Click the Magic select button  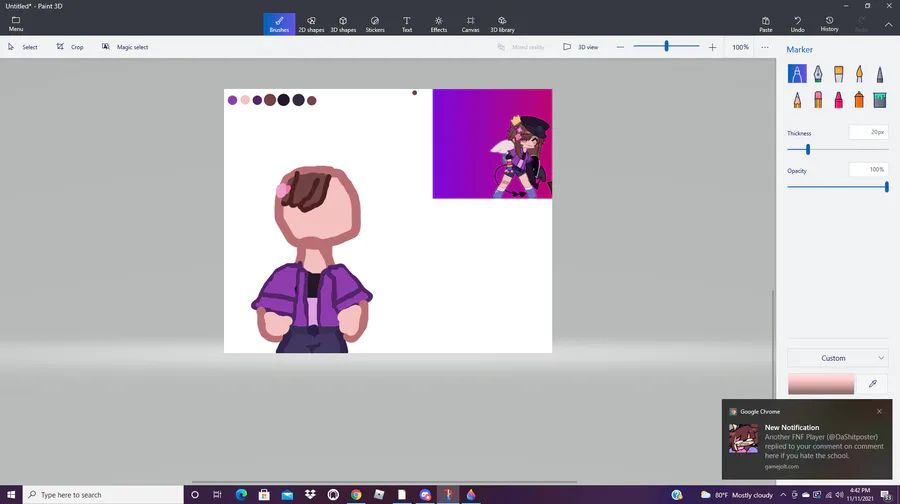click(x=125, y=47)
